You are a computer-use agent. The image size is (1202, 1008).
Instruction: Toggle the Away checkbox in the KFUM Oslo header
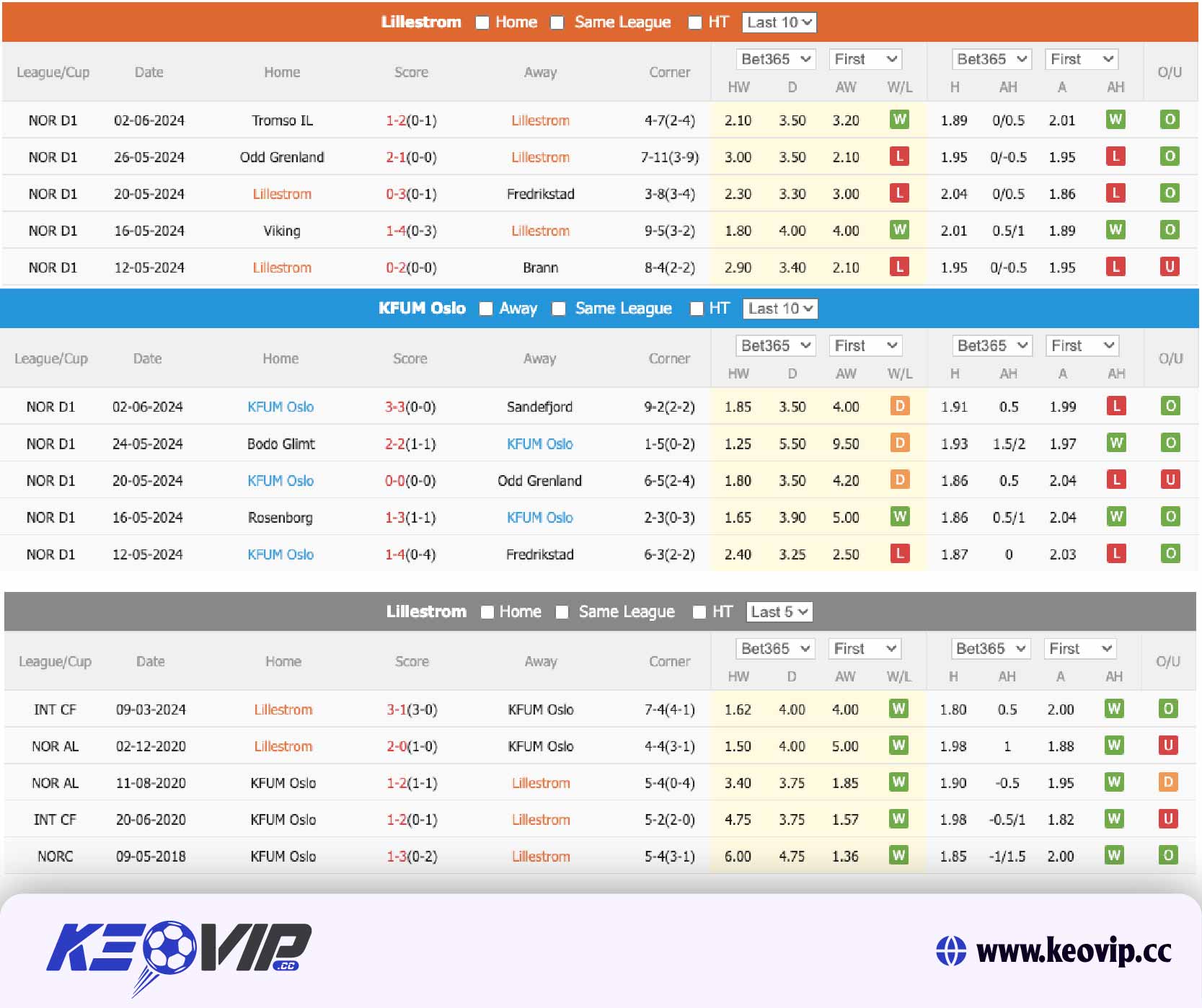(486, 309)
